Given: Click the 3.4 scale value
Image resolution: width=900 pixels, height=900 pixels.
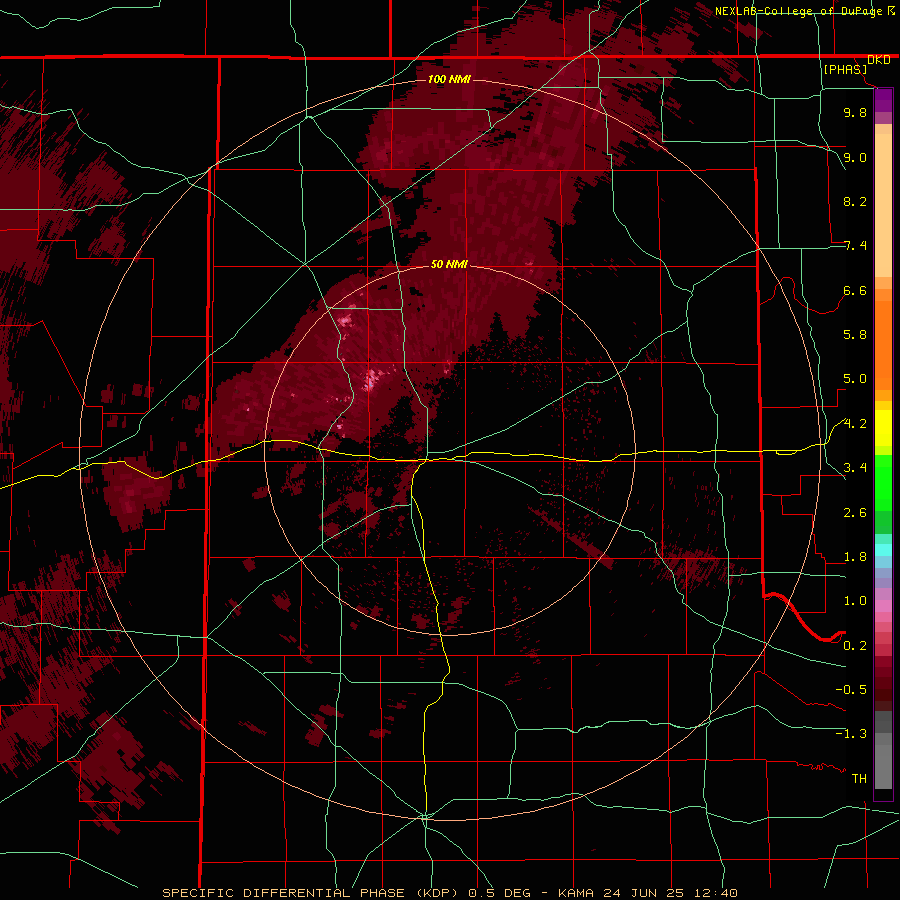Looking at the screenshot, I should (x=855, y=468).
